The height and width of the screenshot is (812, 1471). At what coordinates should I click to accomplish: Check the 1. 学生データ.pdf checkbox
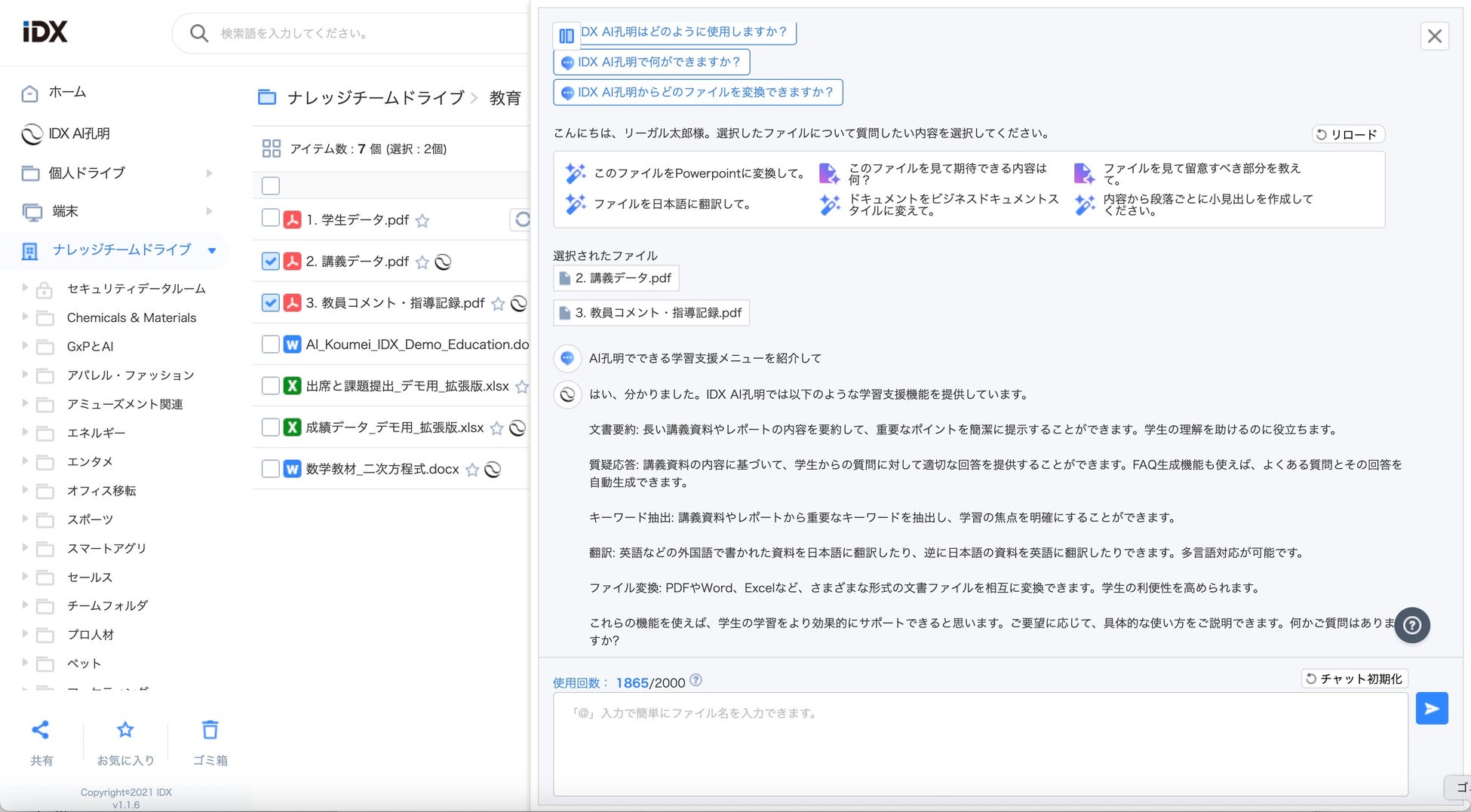[271, 219]
